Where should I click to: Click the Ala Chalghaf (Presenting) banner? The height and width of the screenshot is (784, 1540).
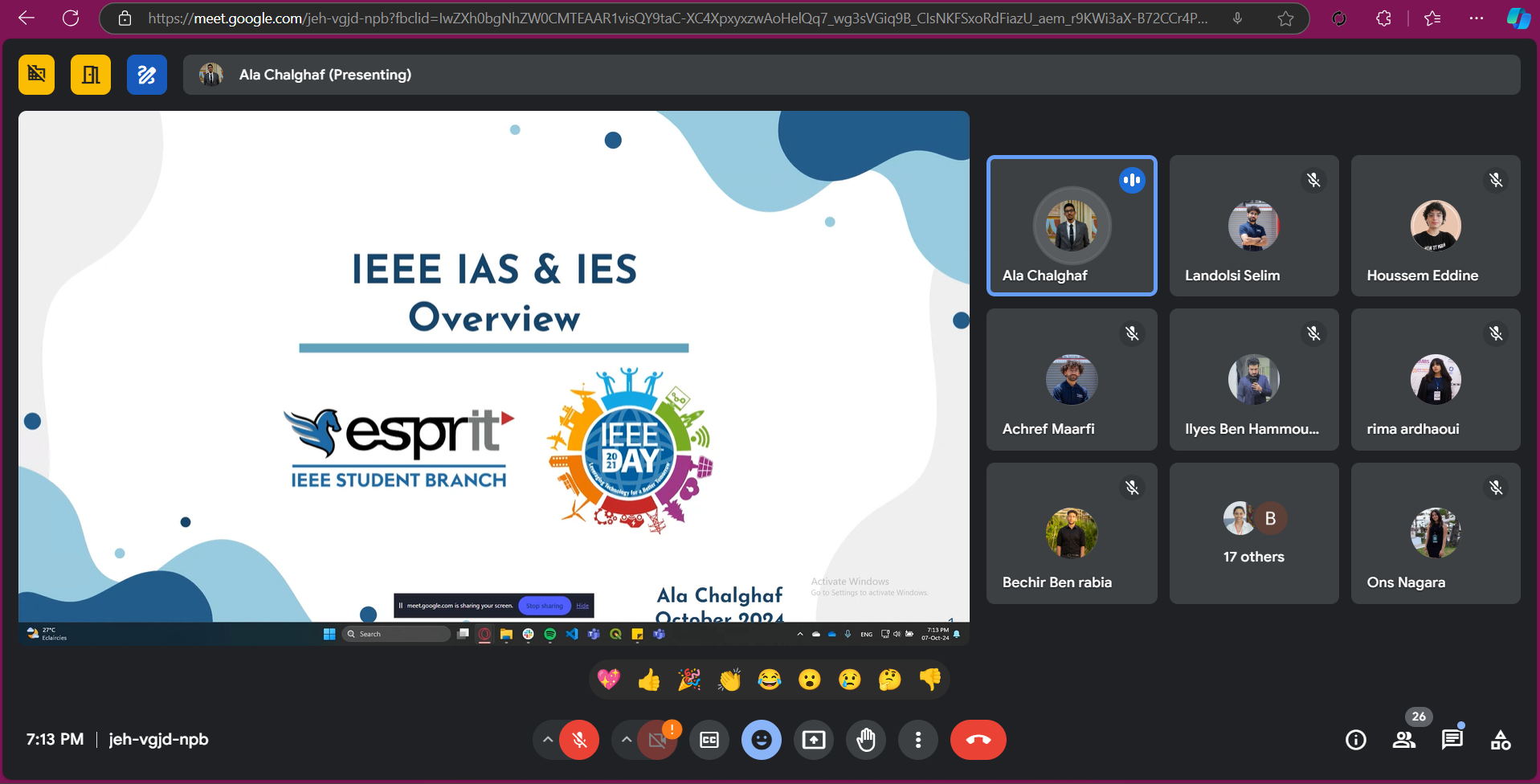click(852, 75)
